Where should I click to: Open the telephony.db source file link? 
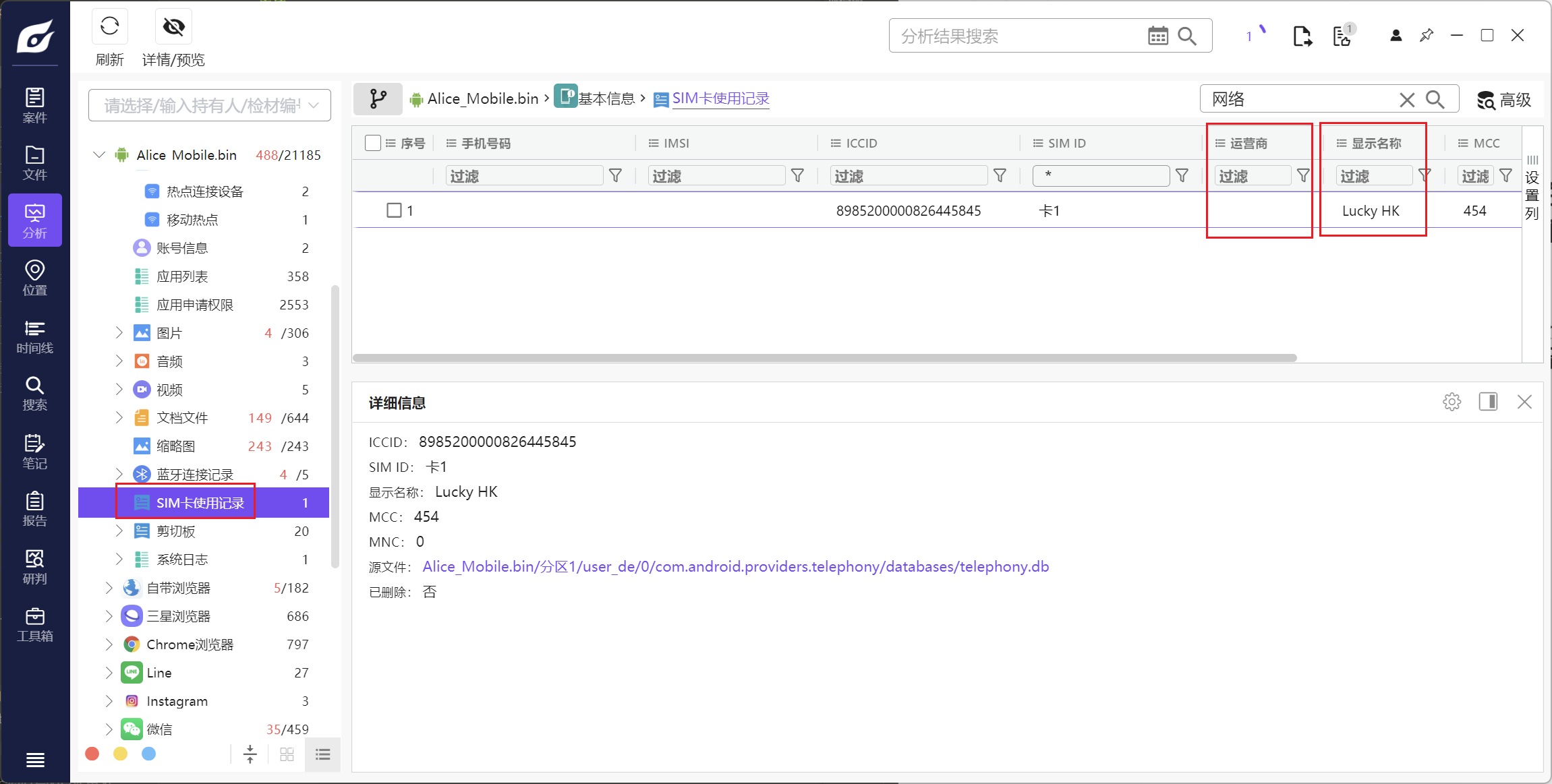(735, 567)
